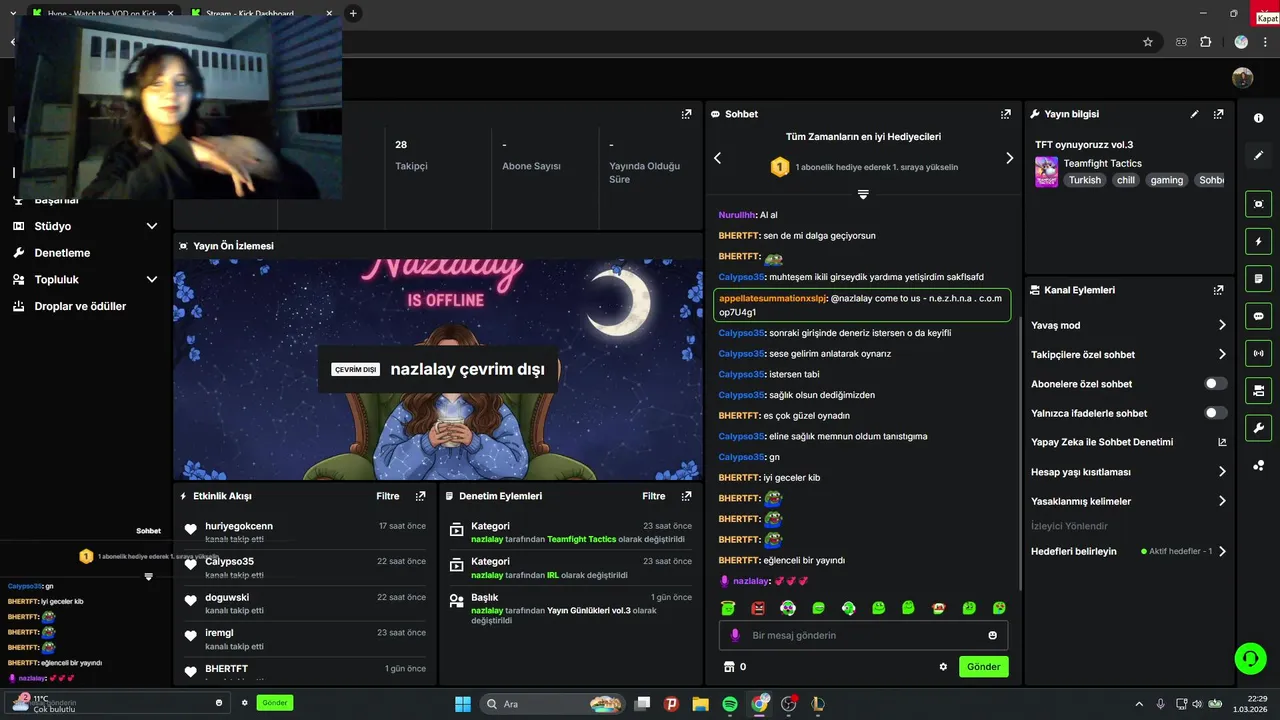1280x720 pixels.
Task: Expand Hesap yaşı kısıtlaması options
Action: 1222,472
